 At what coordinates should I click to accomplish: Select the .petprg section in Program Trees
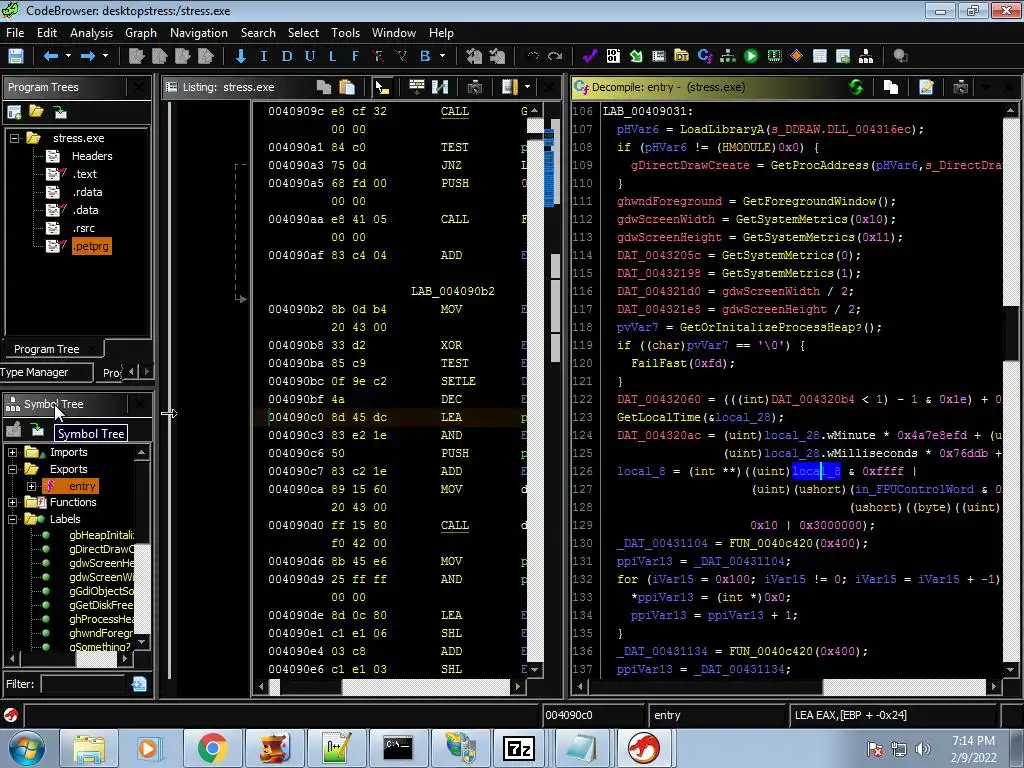click(91, 246)
